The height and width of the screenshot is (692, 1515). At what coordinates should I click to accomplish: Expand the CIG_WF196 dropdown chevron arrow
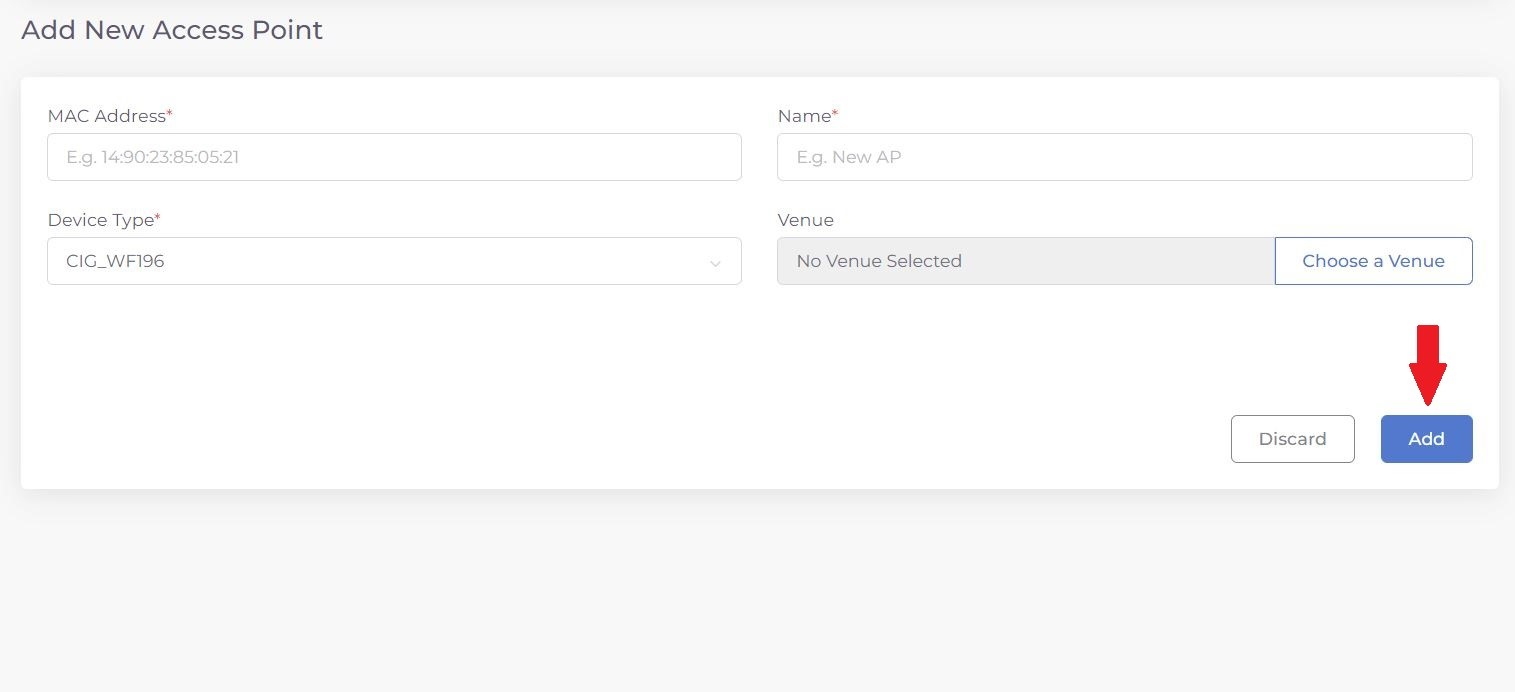pos(715,263)
